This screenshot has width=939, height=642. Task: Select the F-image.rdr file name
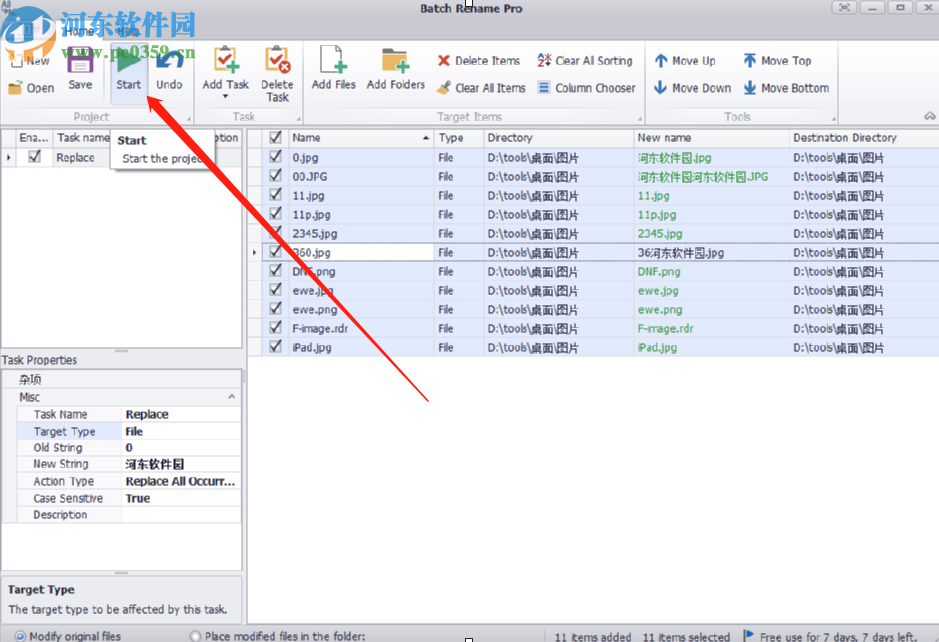point(320,328)
